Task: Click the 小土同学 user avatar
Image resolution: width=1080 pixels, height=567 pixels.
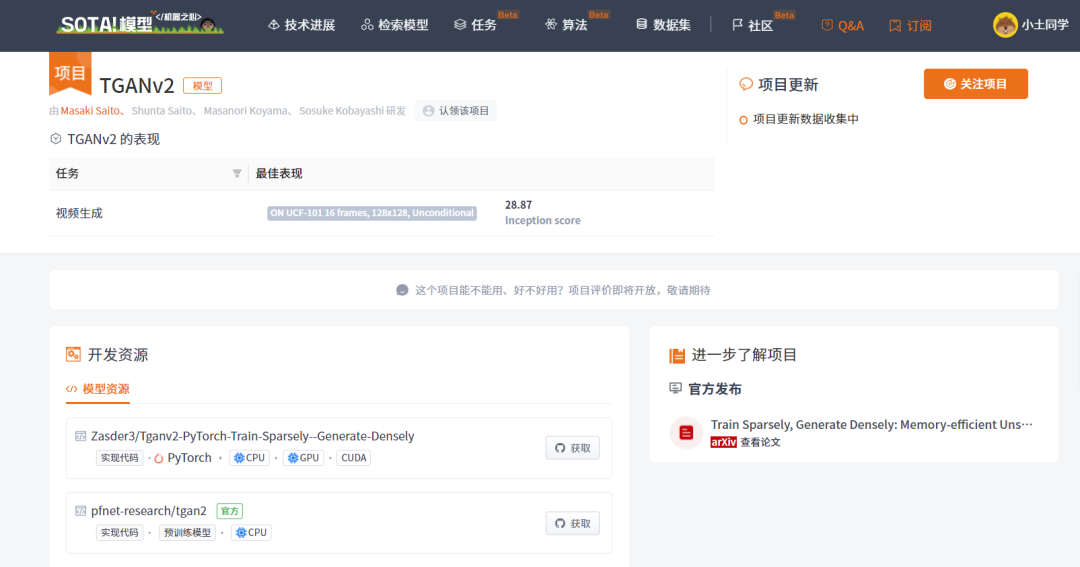Action: [1005, 25]
